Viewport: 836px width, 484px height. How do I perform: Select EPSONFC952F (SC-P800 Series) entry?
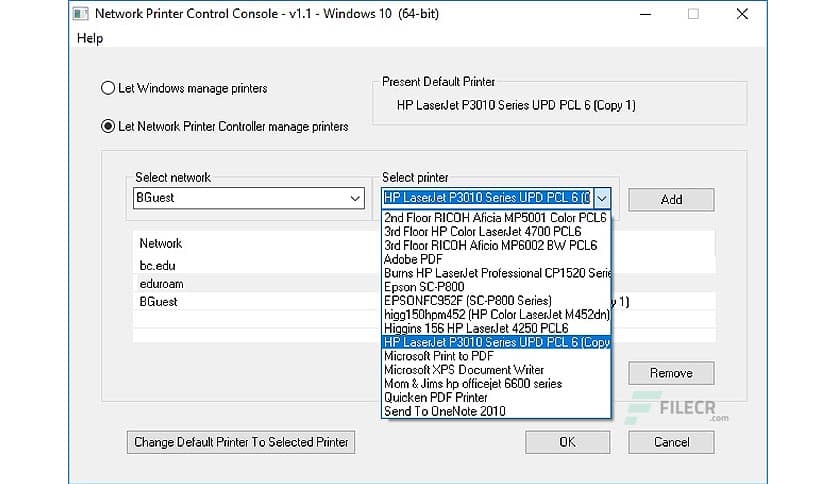pos(496,301)
